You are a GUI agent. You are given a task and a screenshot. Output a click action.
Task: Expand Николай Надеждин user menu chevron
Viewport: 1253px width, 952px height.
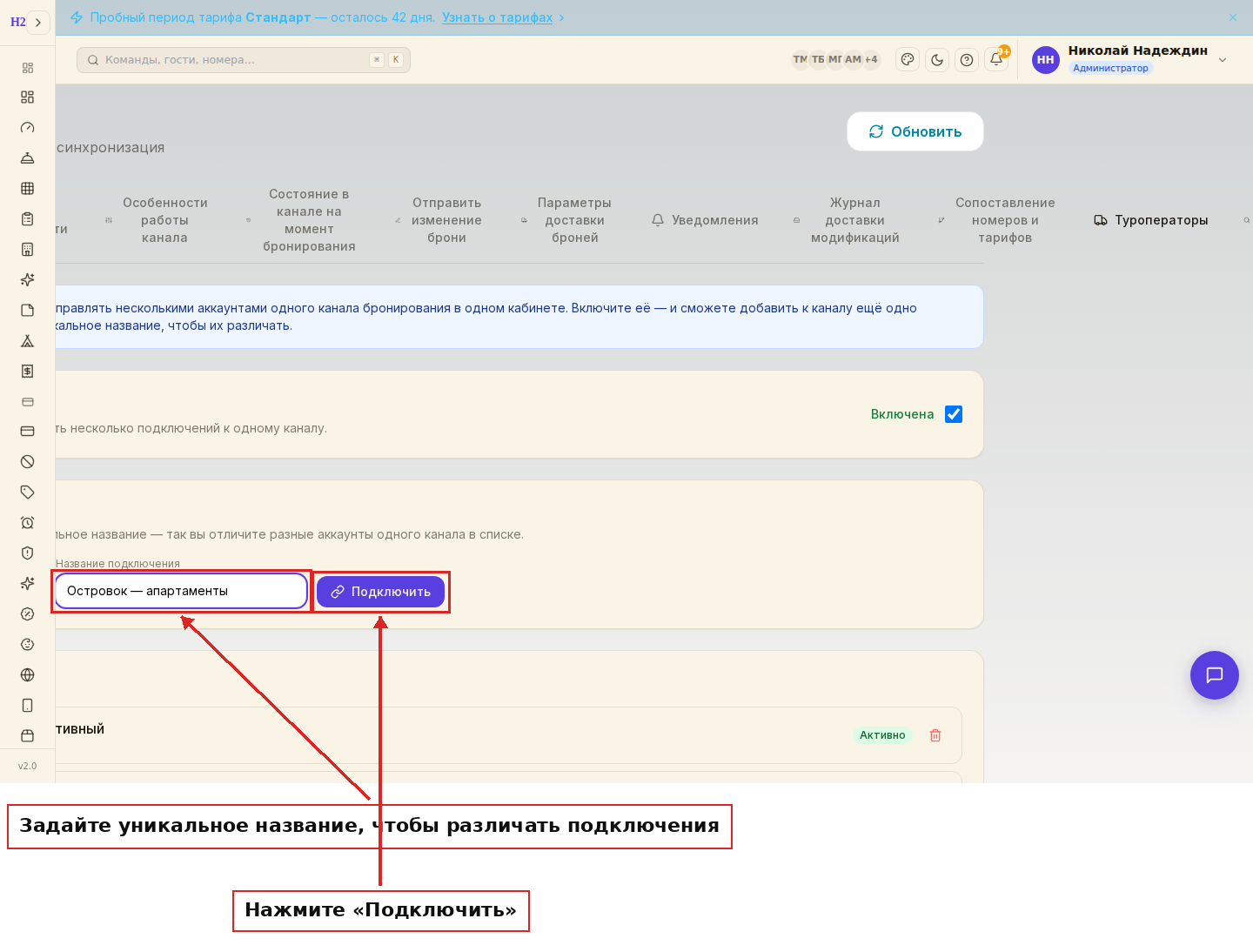[x=1223, y=60]
